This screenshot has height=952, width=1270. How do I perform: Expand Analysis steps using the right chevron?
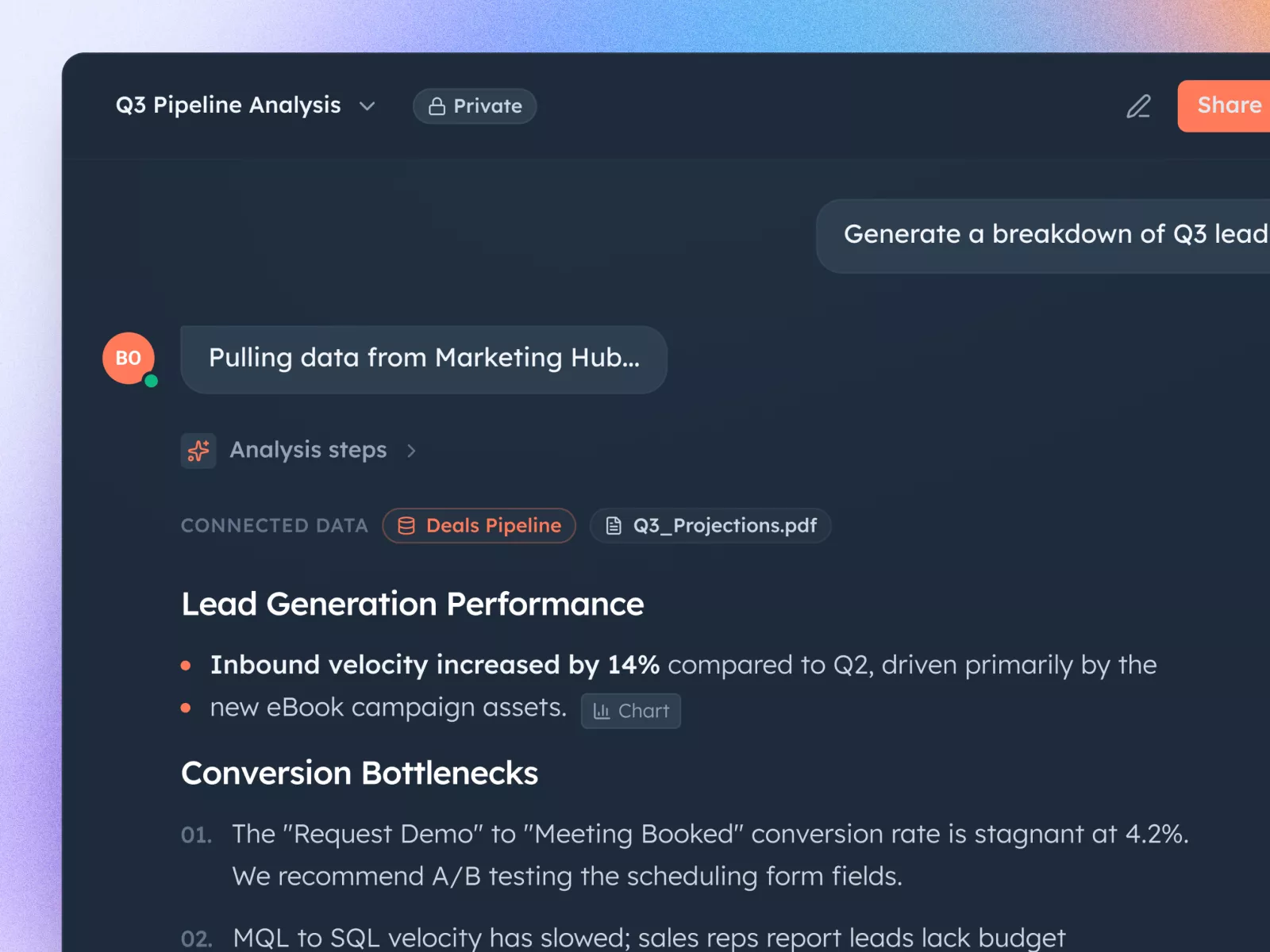[x=411, y=451]
